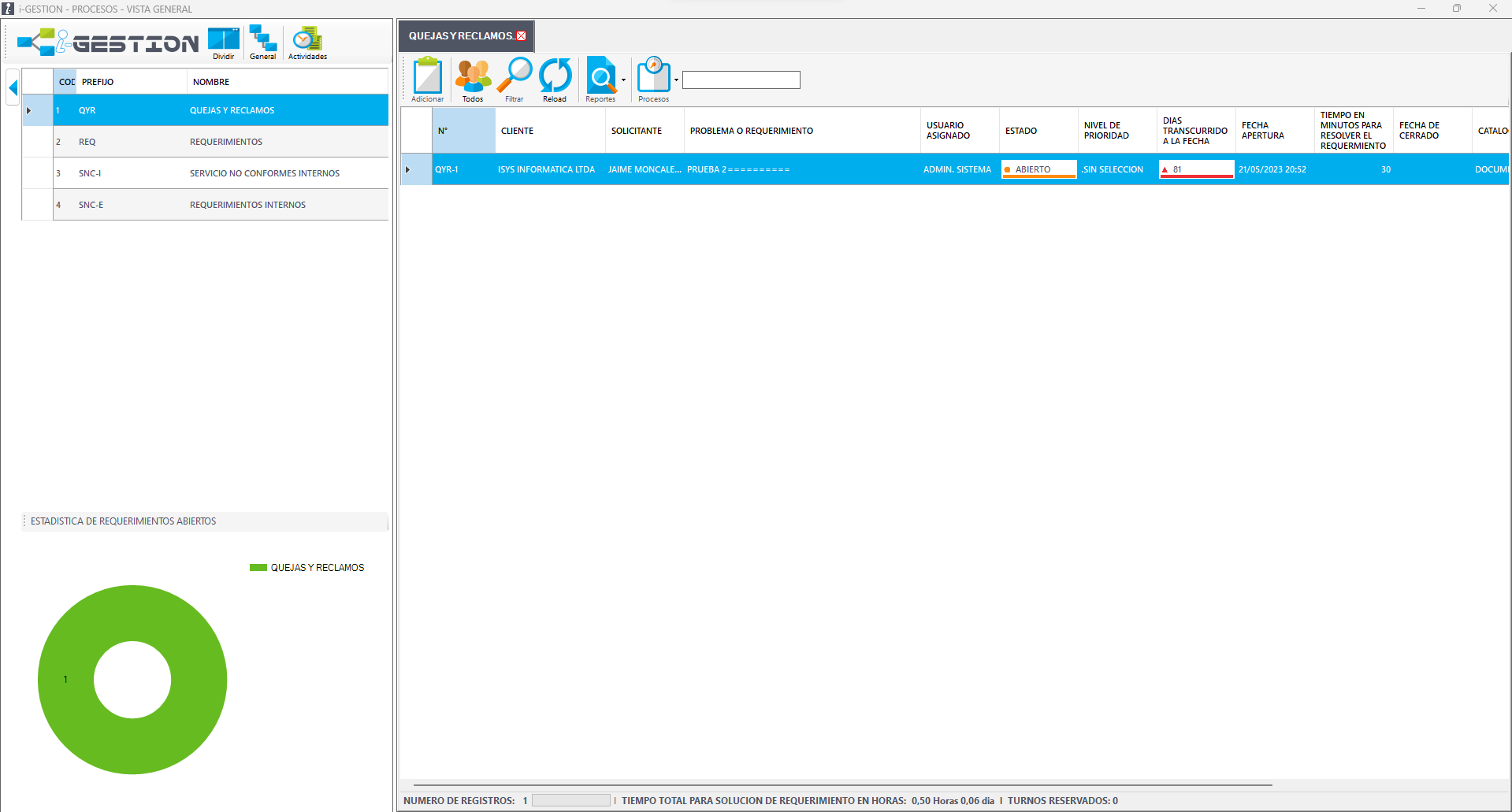Click the Dividir split view icon
1512x812 pixels.
[224, 41]
